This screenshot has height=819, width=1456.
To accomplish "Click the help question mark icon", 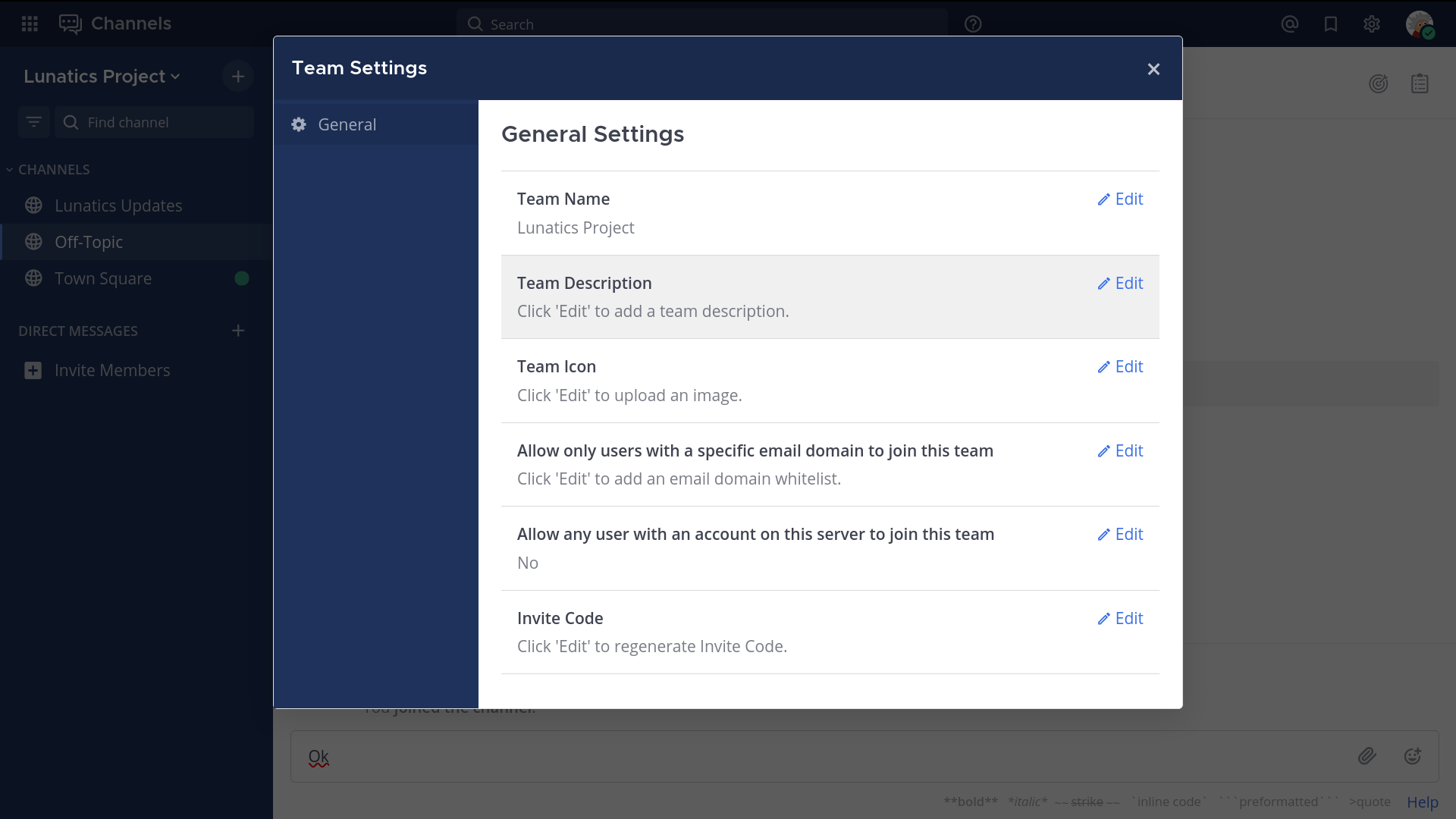I will 973,24.
